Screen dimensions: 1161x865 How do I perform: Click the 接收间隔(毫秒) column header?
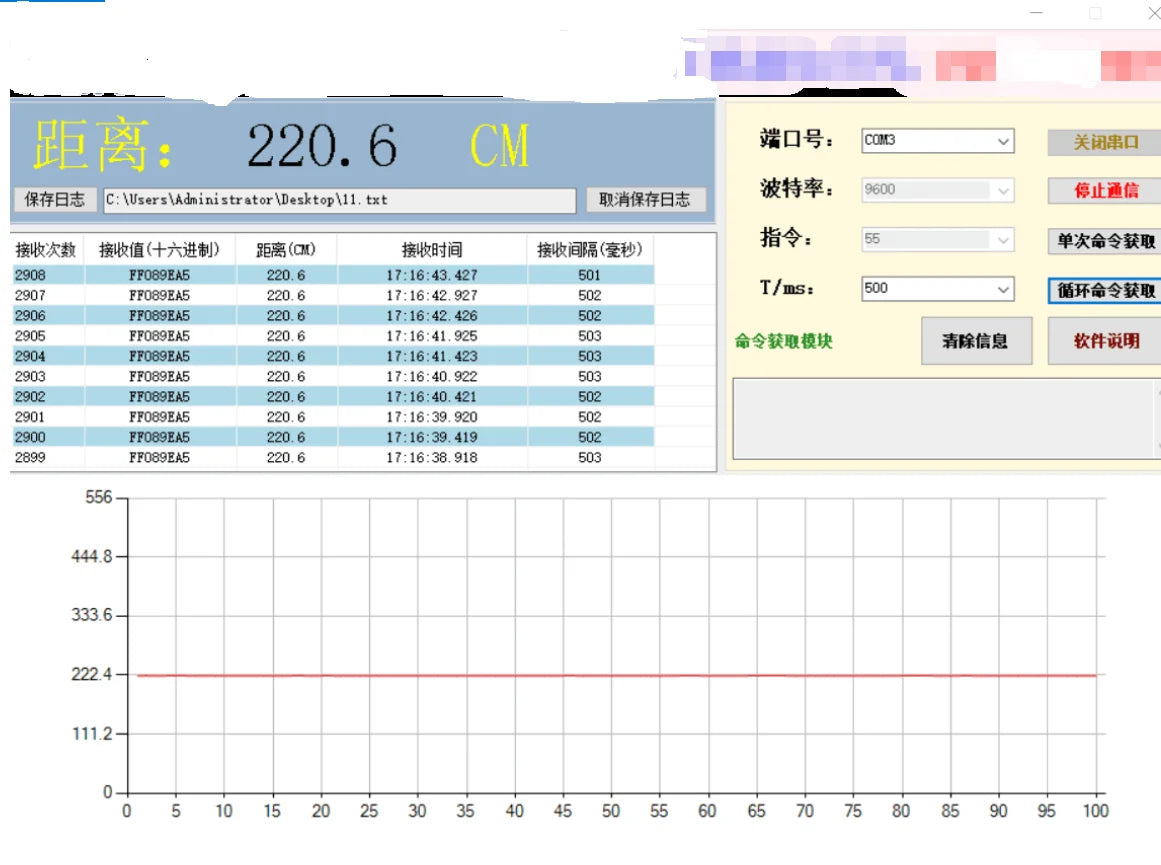click(589, 250)
